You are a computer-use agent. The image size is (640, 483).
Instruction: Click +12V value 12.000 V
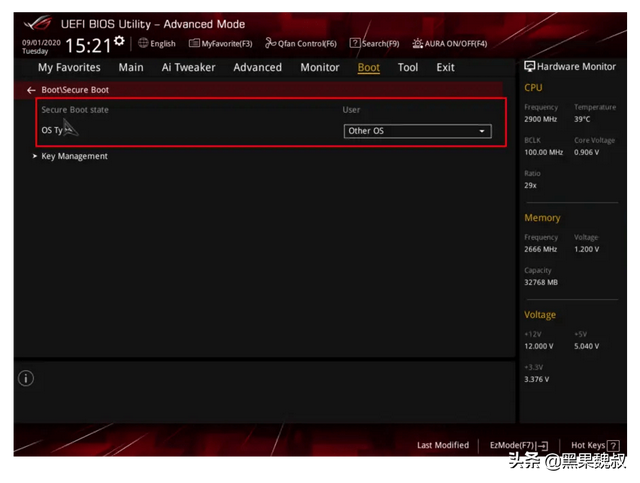[x=539, y=346]
